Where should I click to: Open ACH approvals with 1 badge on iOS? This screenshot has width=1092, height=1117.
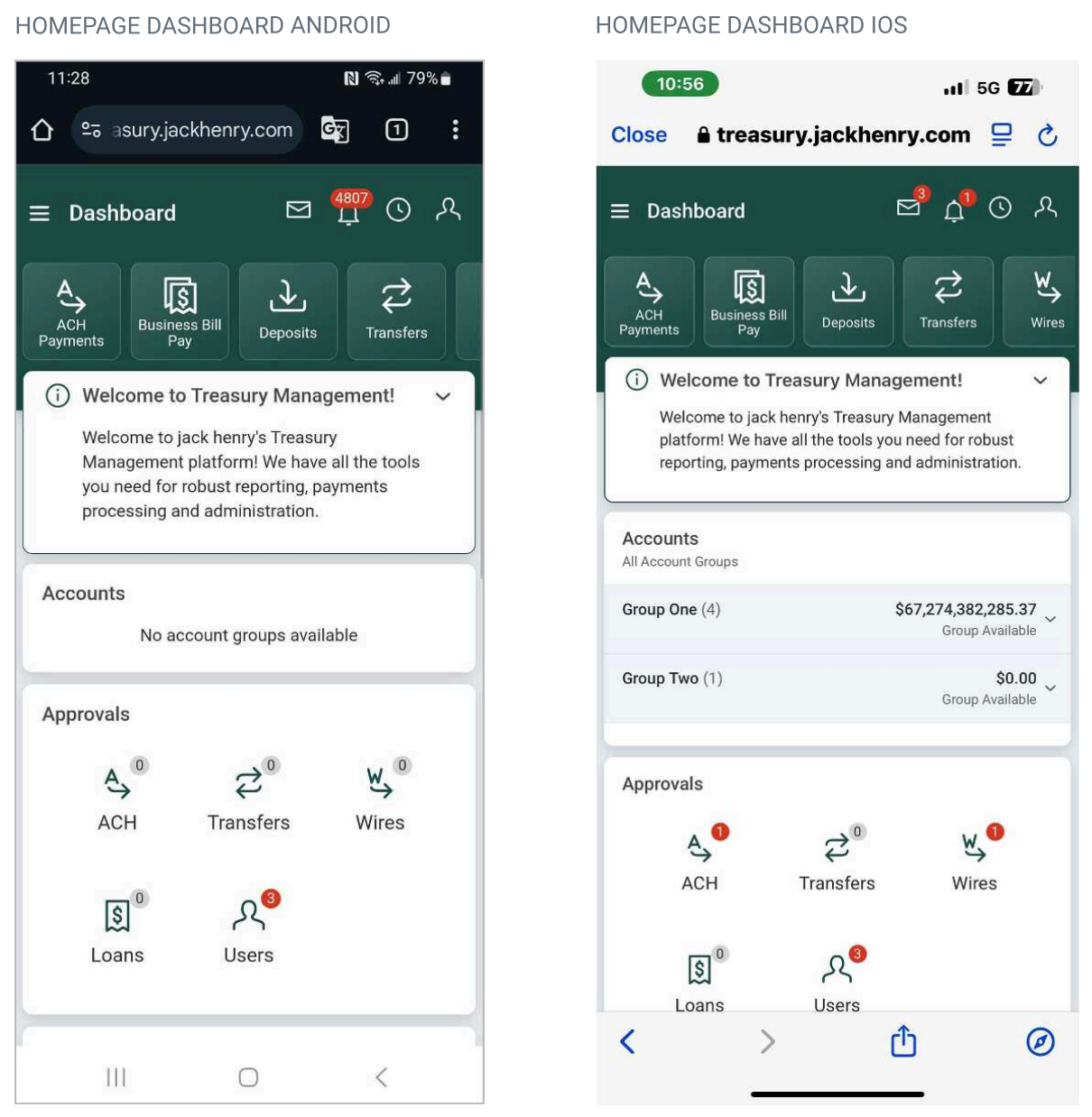[700, 860]
